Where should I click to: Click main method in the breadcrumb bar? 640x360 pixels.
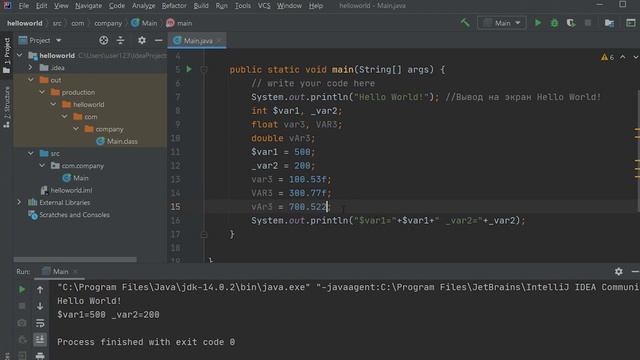pos(179,23)
